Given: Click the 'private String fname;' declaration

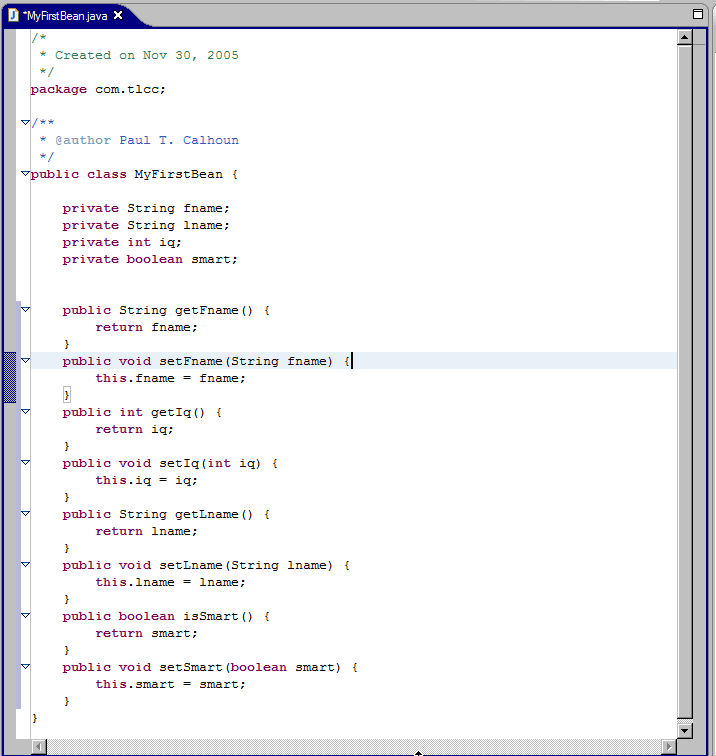Looking at the screenshot, I should [146, 208].
